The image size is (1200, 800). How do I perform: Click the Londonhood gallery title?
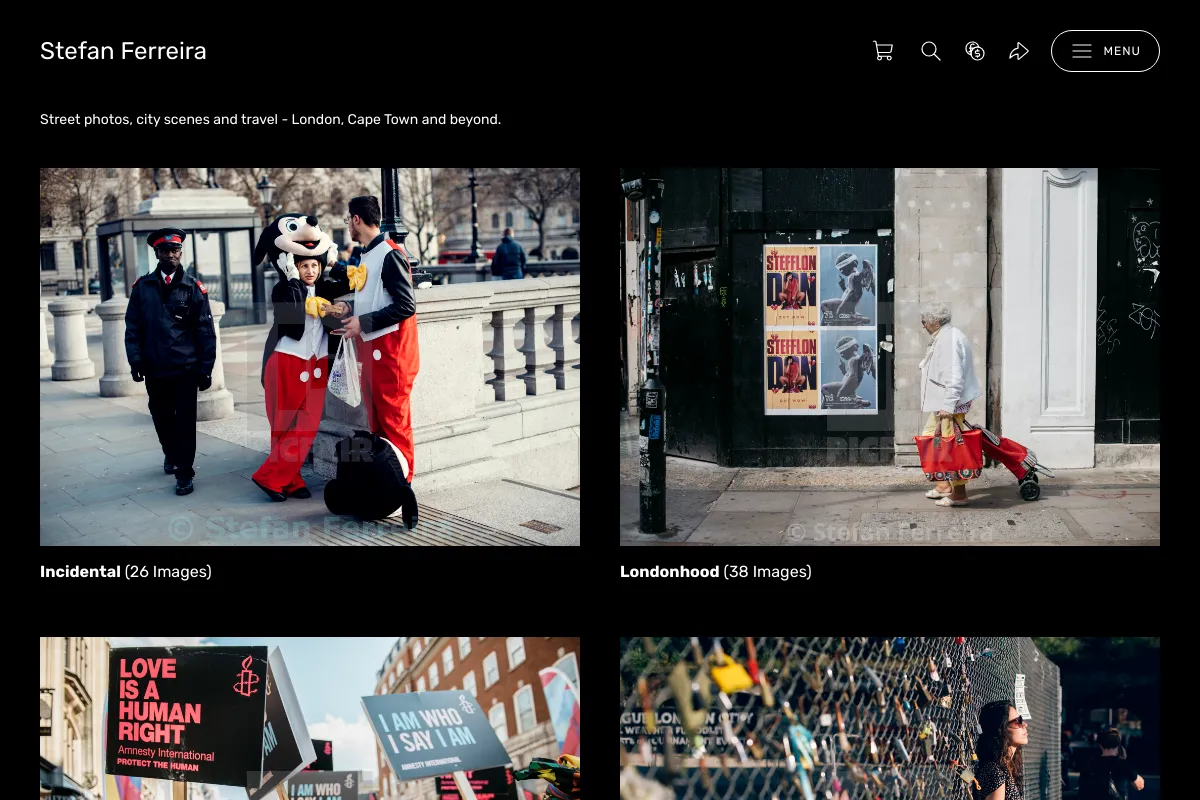pyautogui.click(x=669, y=572)
